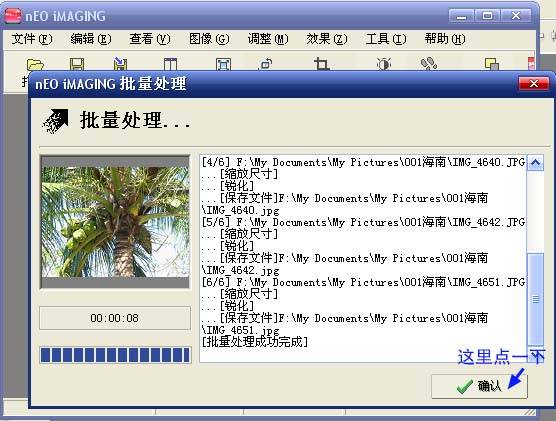Close the 批量处理 dialog
Image resolution: width=556 pixels, height=421 pixels.
(x=534, y=84)
